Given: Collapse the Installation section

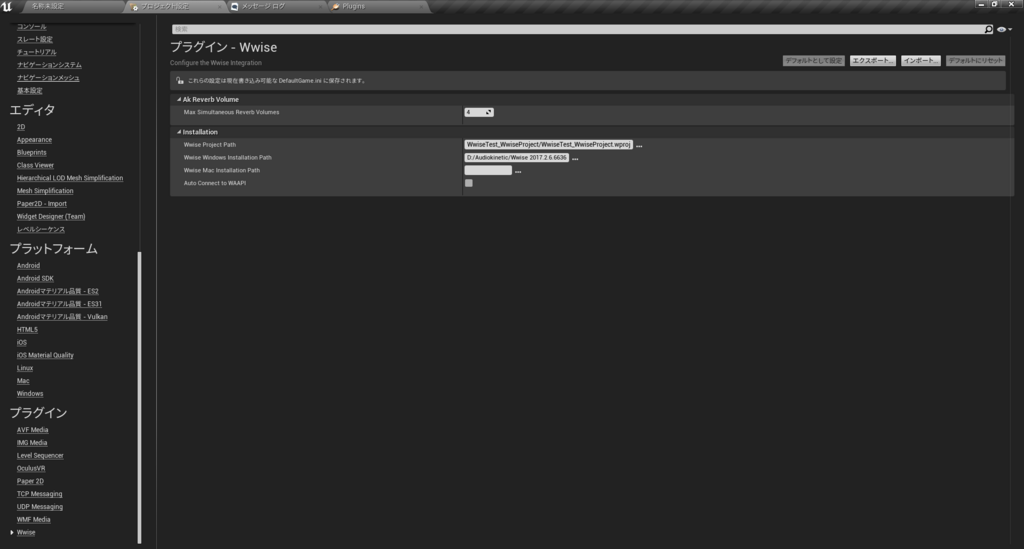Looking at the screenshot, I should (x=179, y=132).
